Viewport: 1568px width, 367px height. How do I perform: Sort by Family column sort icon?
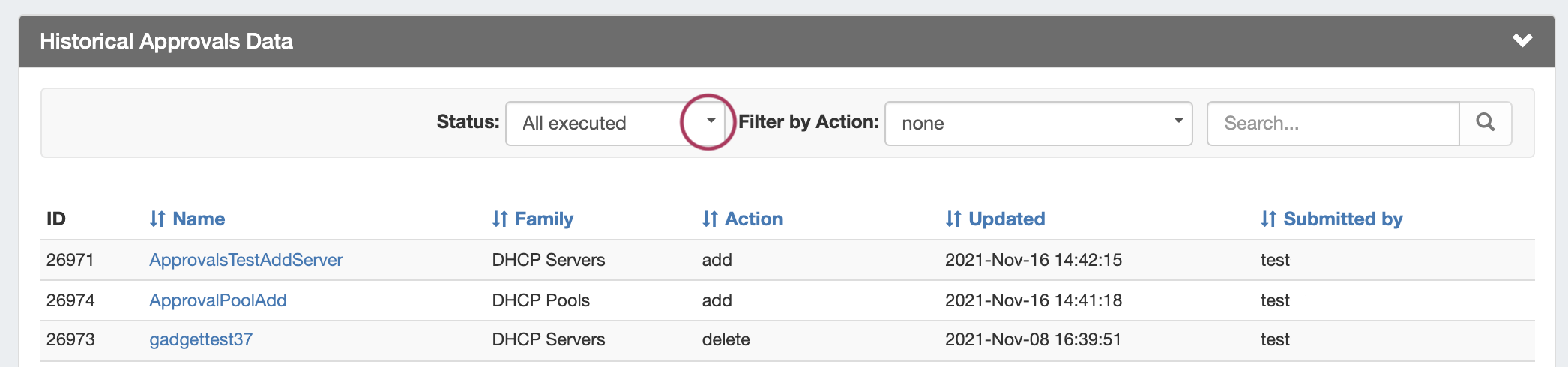[x=499, y=219]
